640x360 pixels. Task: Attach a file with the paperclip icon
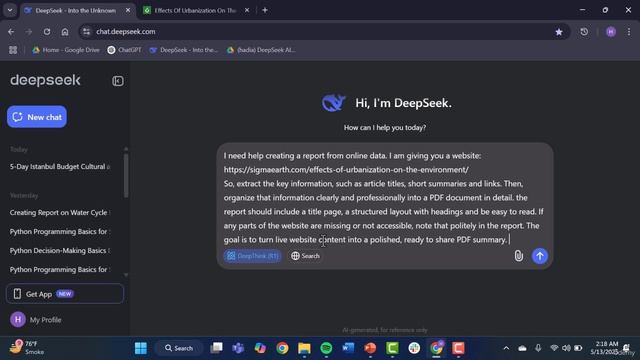518,256
